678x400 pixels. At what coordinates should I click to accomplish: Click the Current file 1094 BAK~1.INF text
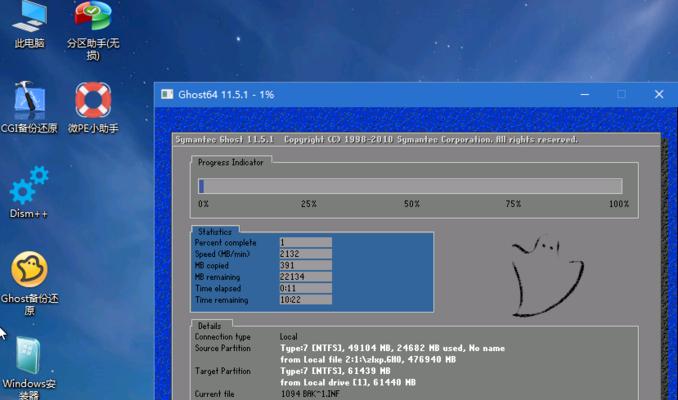pos(310,394)
